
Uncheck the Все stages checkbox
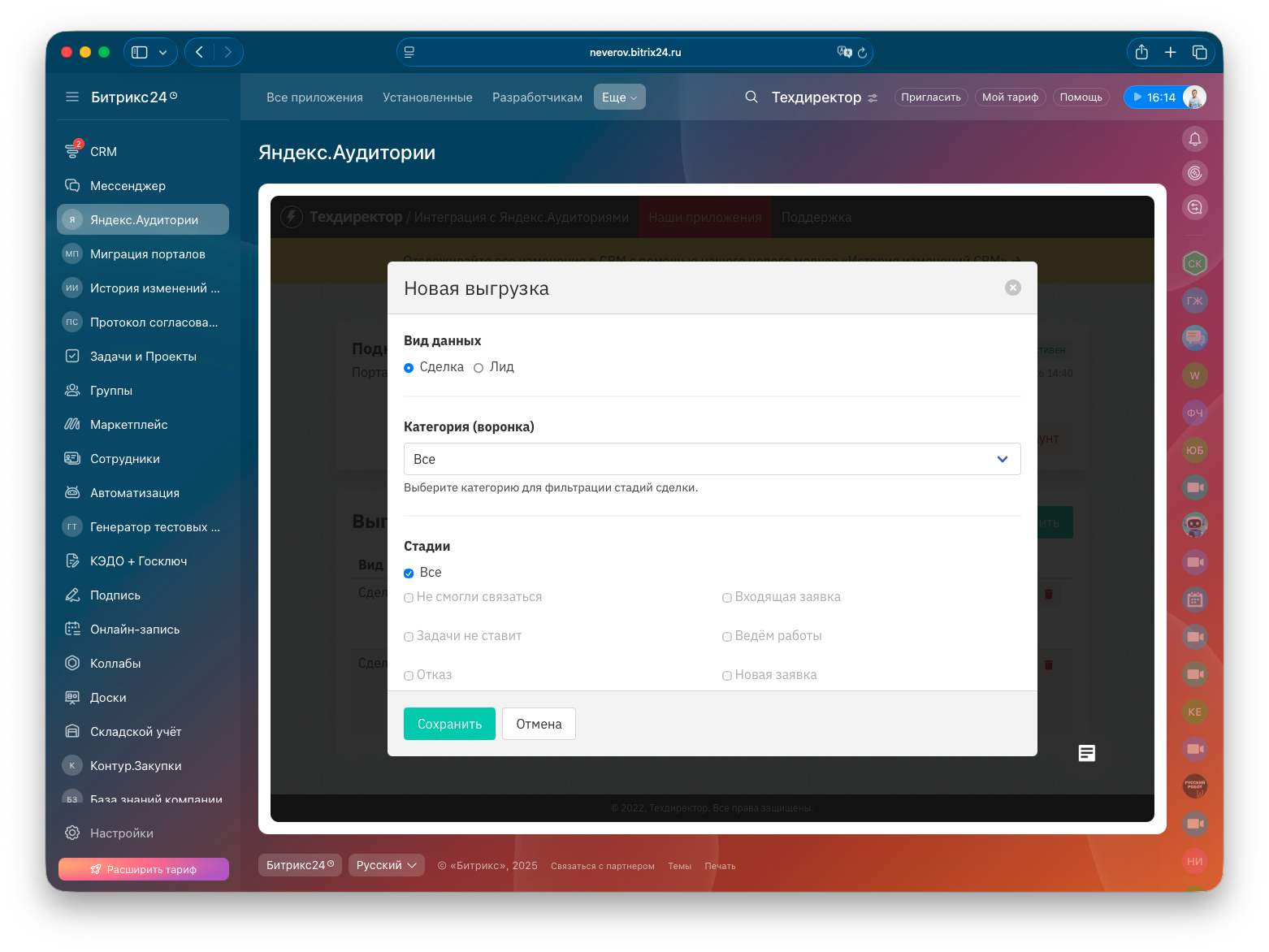pyautogui.click(x=409, y=573)
